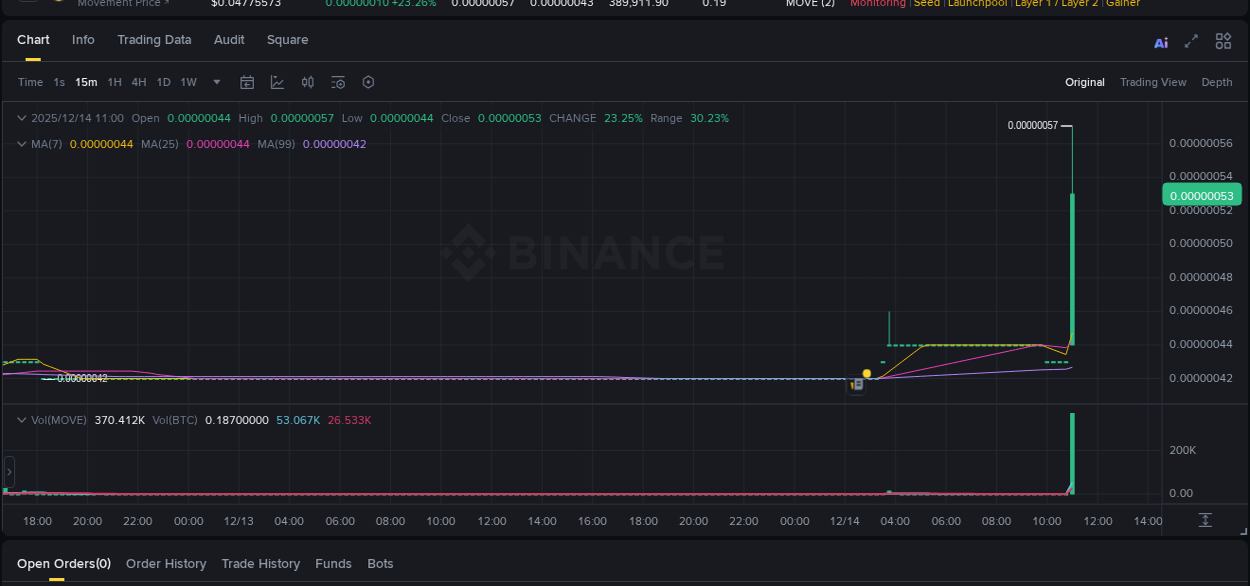Open the chart settings gear icon

[368, 82]
